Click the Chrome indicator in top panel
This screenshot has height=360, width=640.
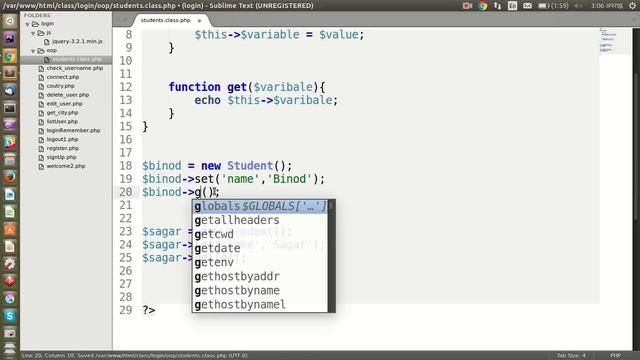(x=482, y=6)
